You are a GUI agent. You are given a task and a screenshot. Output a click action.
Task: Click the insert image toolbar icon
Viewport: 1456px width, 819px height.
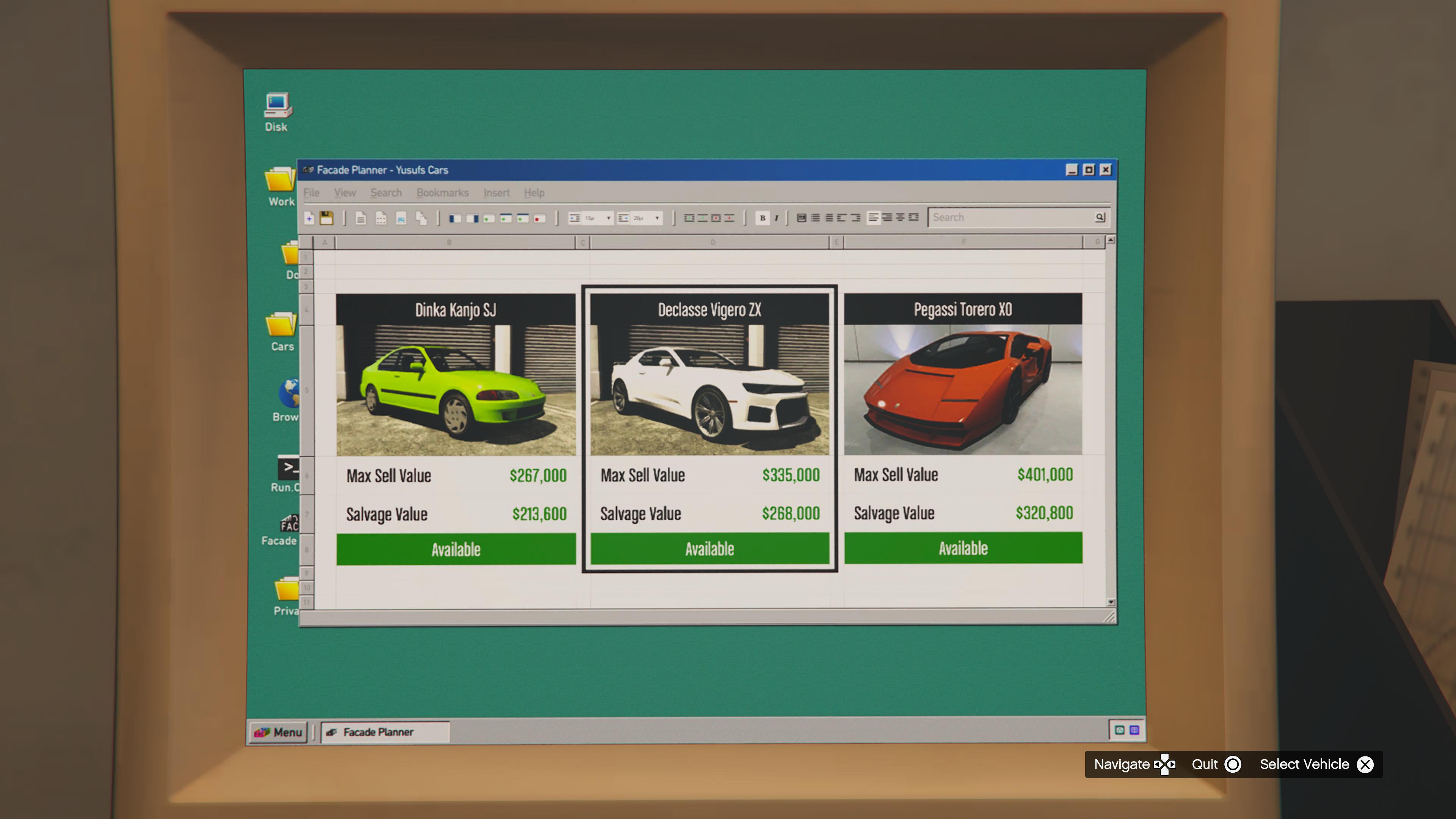coord(401,218)
